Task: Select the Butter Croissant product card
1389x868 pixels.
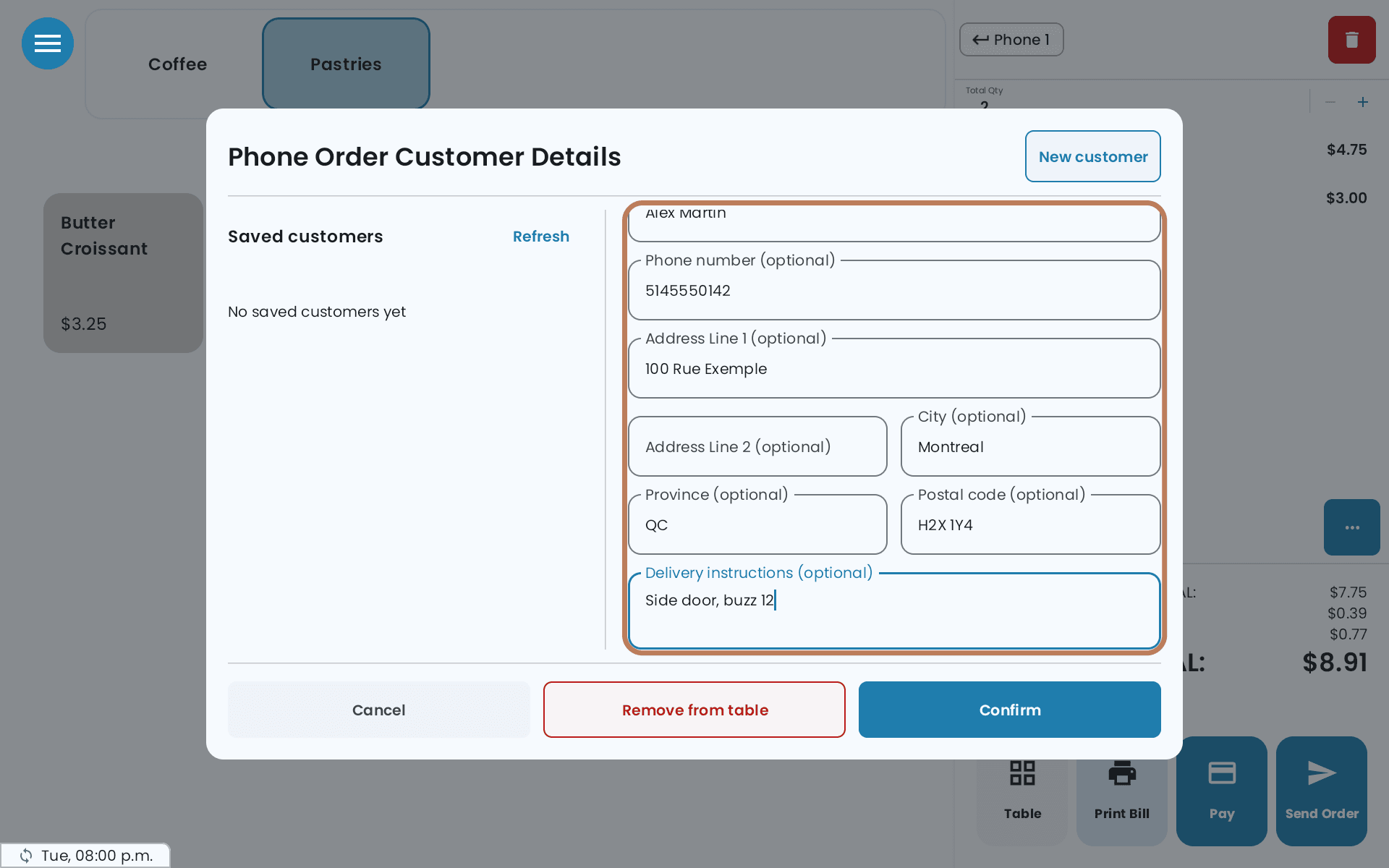Action: (x=123, y=273)
